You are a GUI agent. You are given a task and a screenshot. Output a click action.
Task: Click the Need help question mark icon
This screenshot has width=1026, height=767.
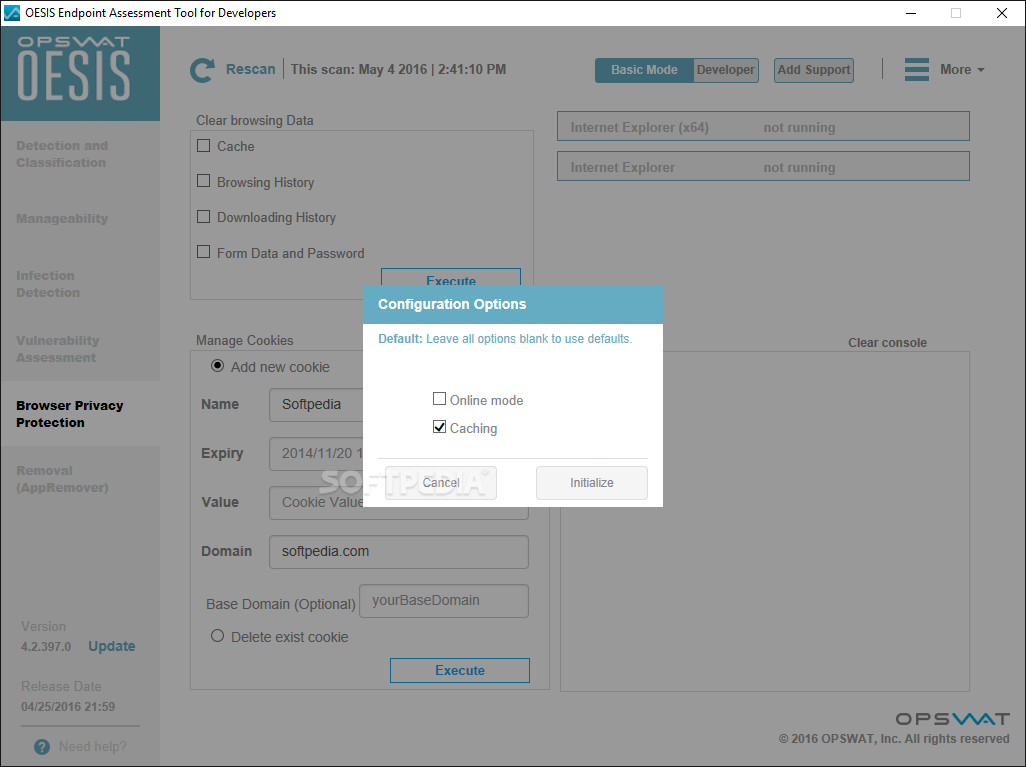[x=42, y=747]
